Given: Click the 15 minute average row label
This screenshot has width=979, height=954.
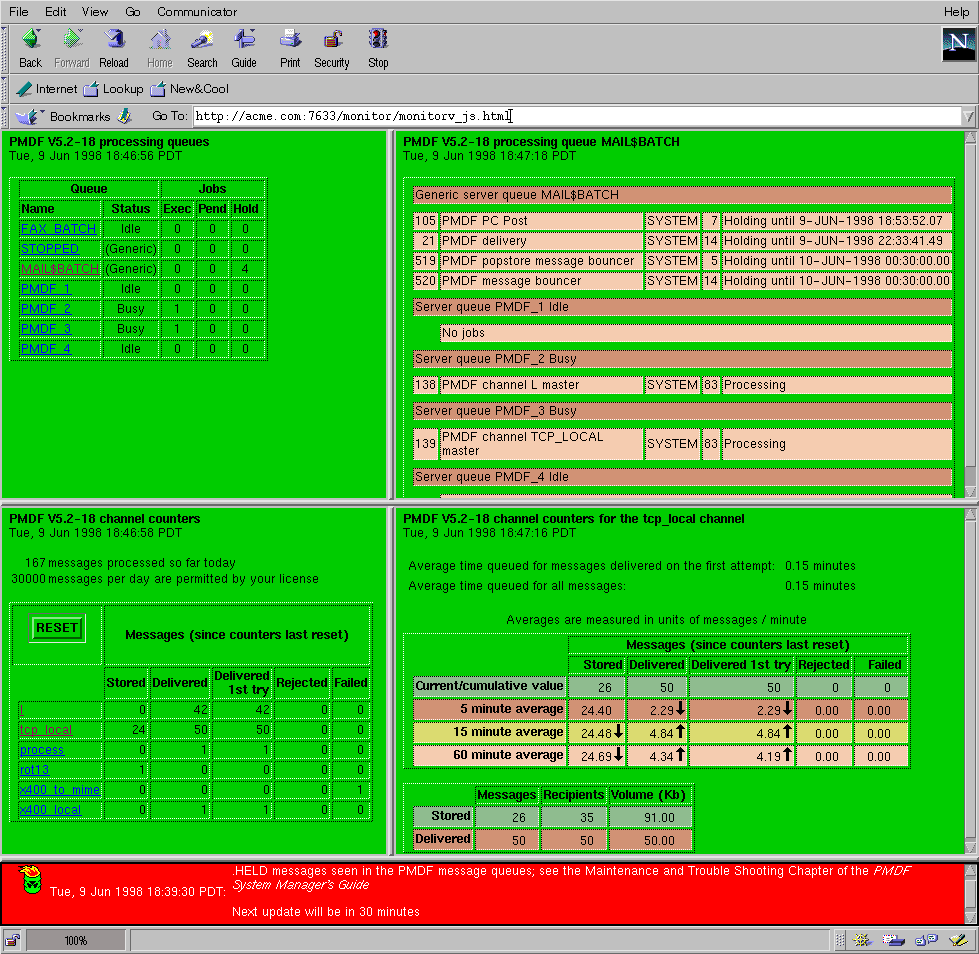Looking at the screenshot, I should (489, 732).
